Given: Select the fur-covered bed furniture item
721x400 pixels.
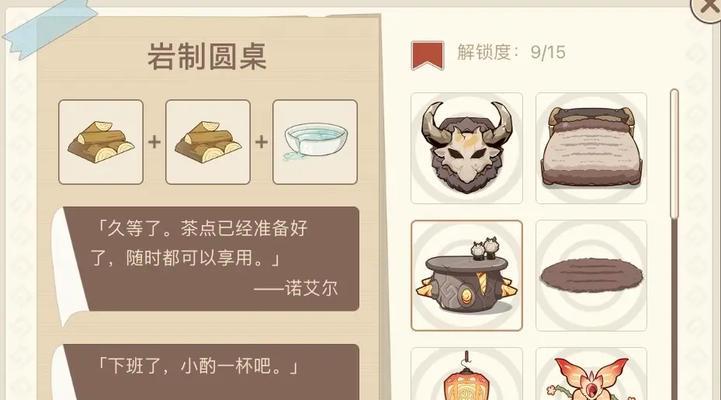Looking at the screenshot, I should pyautogui.click(x=591, y=148).
